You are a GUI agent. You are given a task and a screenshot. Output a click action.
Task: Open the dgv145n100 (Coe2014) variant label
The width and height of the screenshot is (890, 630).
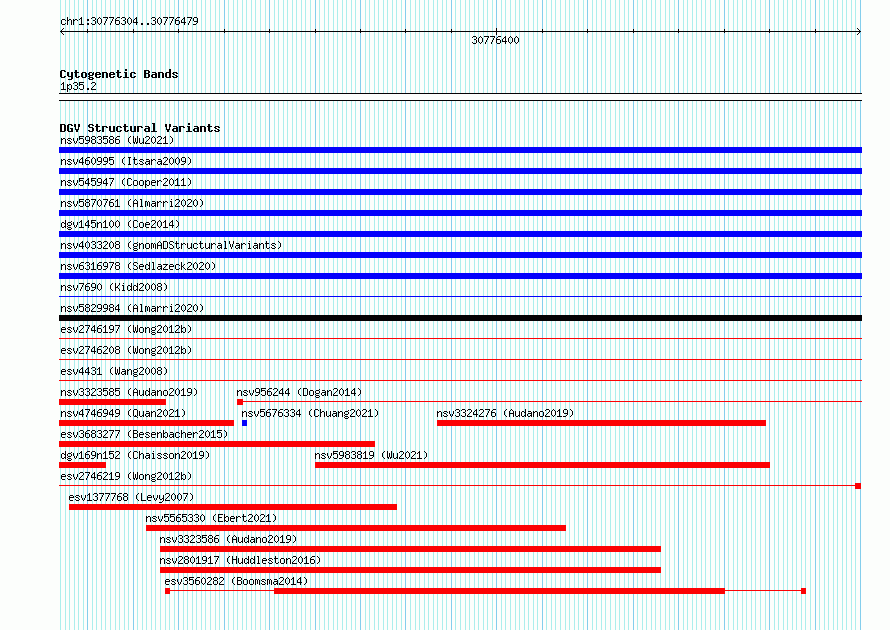(120, 224)
